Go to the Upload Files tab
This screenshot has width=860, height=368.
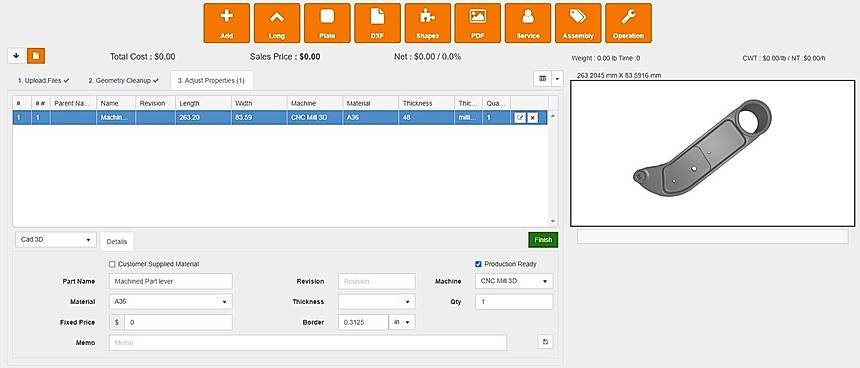point(44,81)
